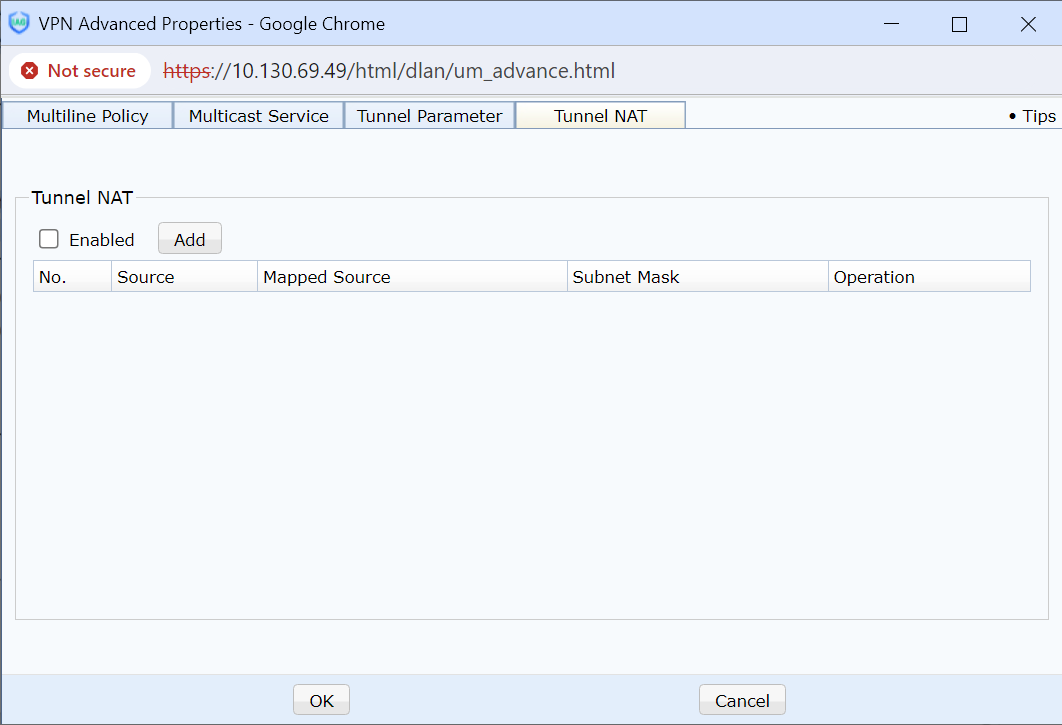Select the Tunnel NAT tab
The image size is (1062, 725).
click(x=600, y=116)
